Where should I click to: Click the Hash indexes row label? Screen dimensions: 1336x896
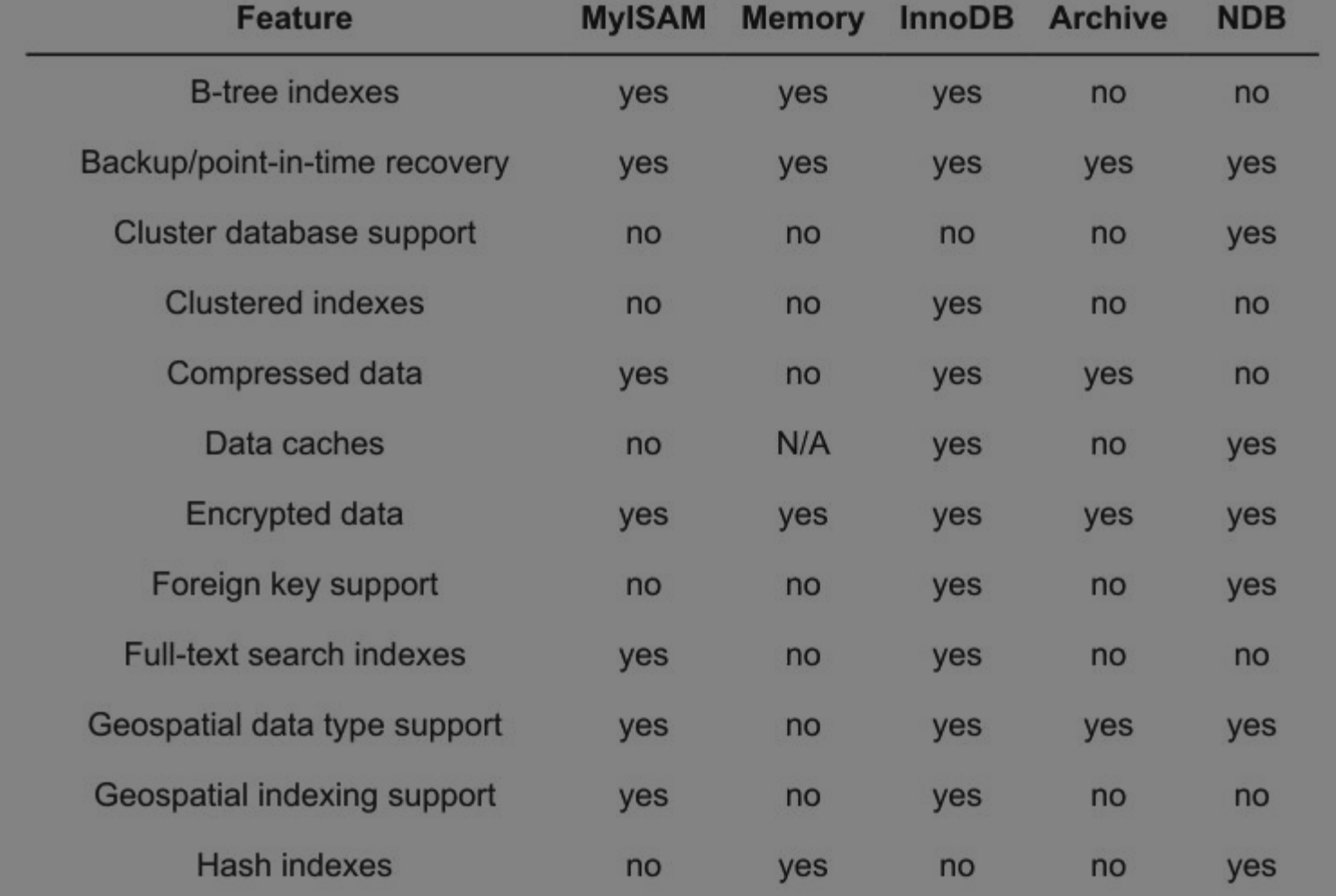coord(294,865)
